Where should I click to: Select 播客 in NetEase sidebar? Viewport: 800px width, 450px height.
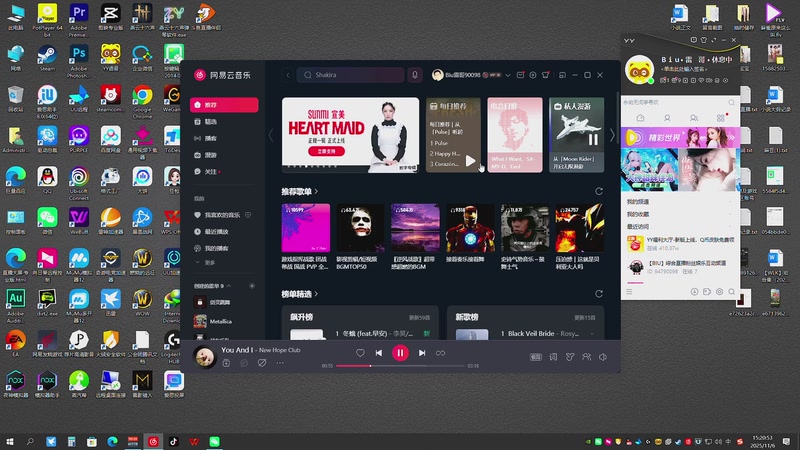[x=224, y=138]
